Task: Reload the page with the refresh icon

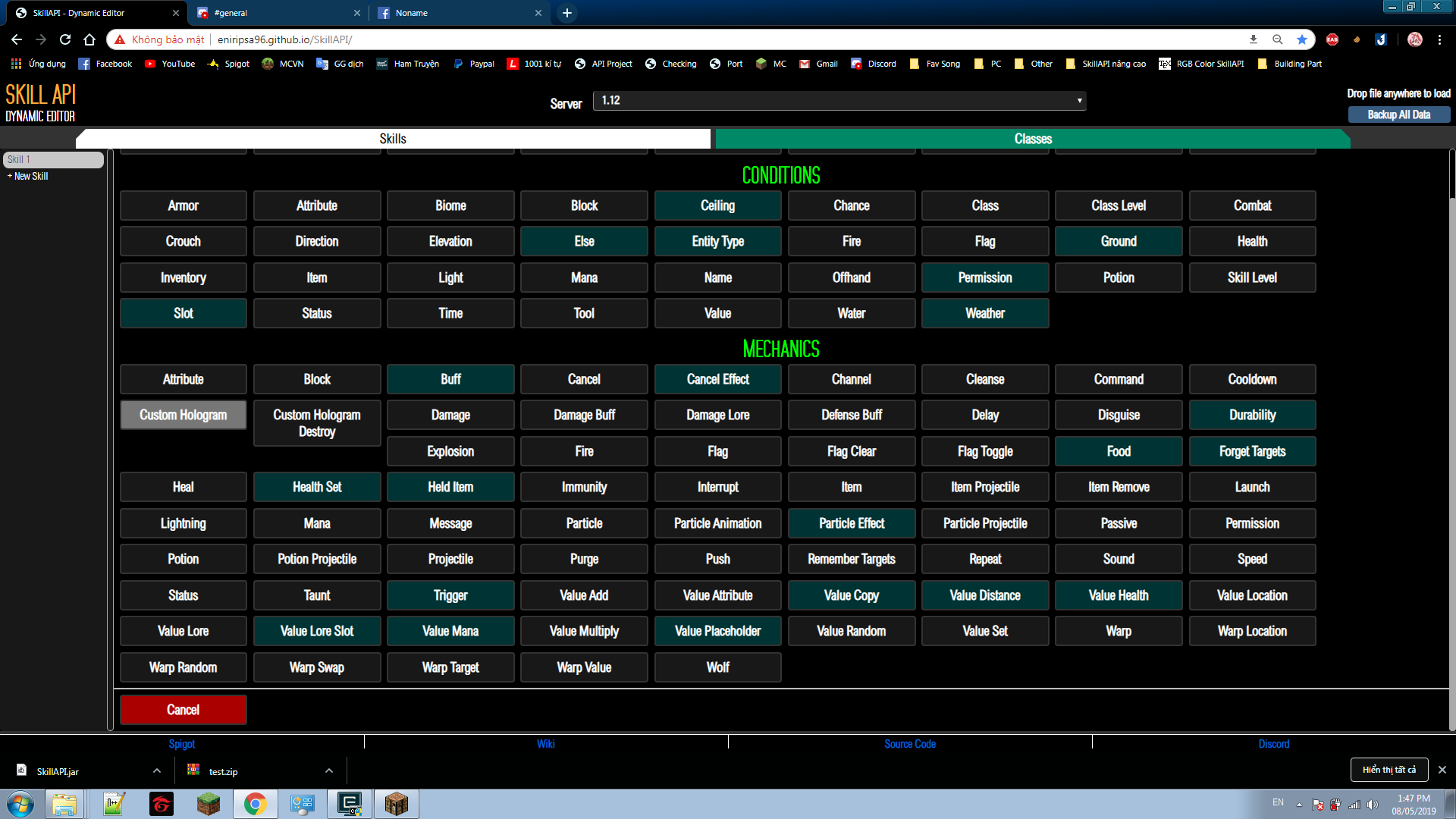Action: pyautogui.click(x=65, y=39)
